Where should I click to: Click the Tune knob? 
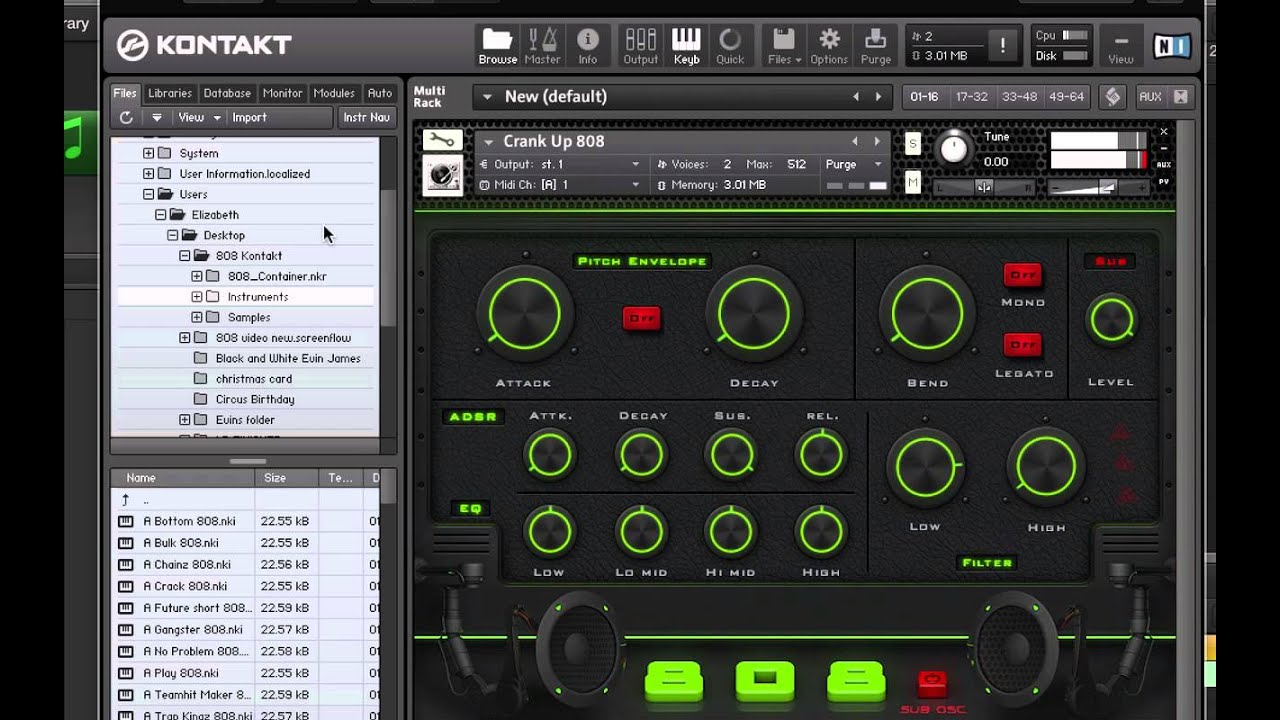tap(954, 149)
